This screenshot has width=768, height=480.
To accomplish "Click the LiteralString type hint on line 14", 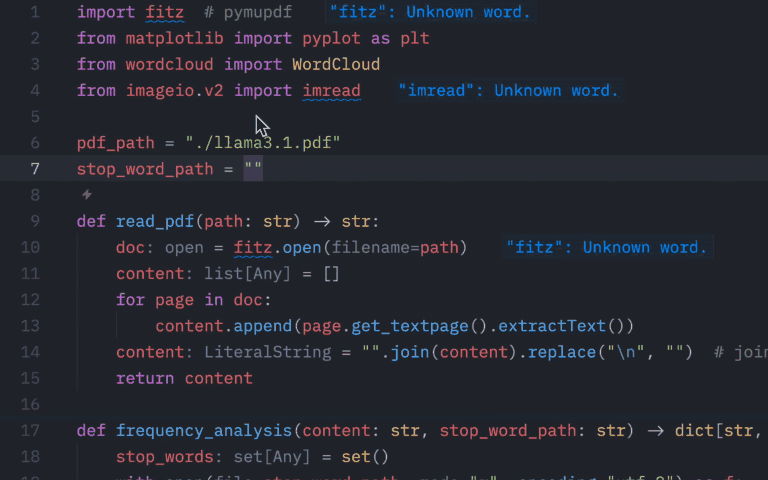I will tap(268, 352).
